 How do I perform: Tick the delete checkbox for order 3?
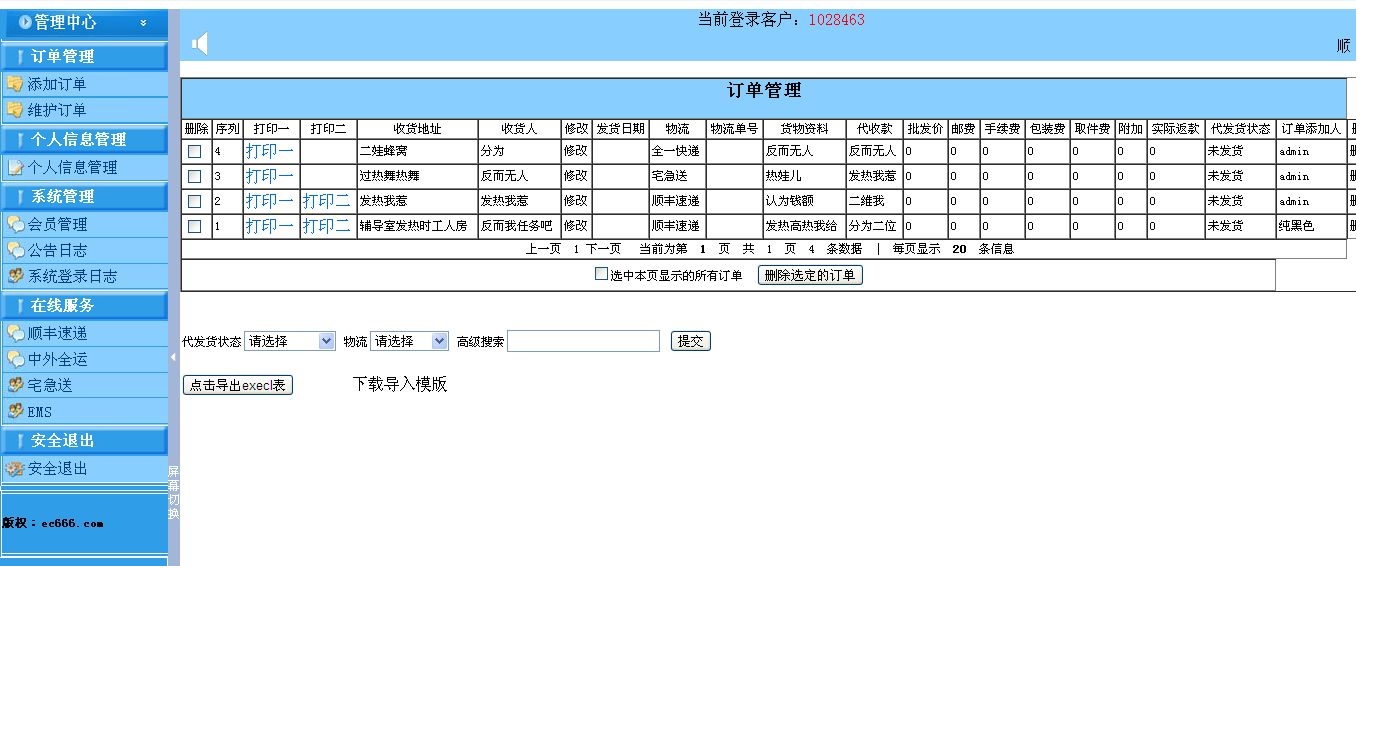[x=195, y=176]
